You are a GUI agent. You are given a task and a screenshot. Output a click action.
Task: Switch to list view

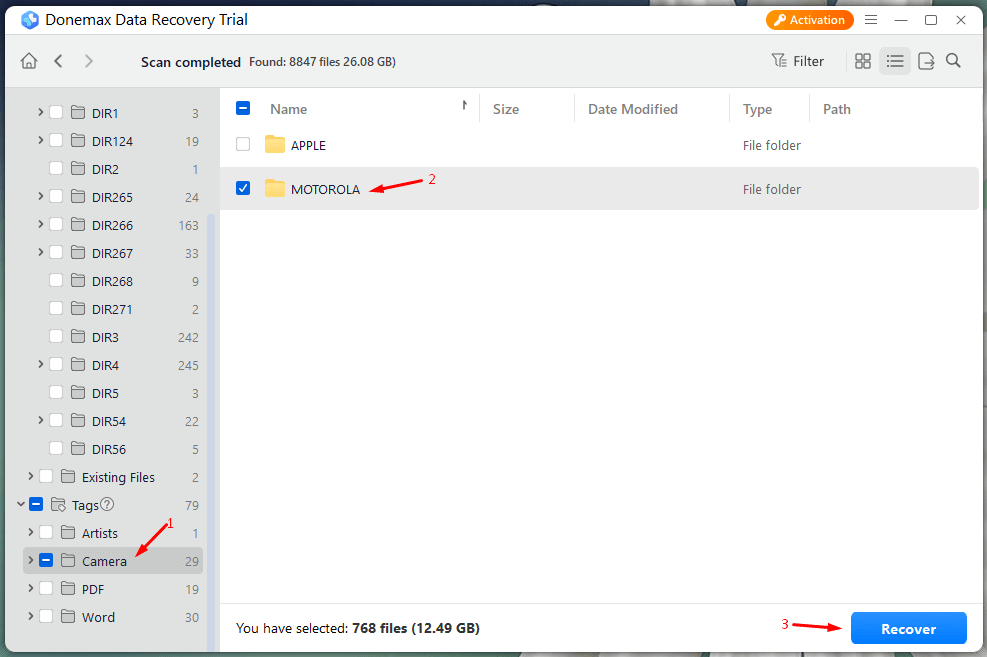coord(894,61)
